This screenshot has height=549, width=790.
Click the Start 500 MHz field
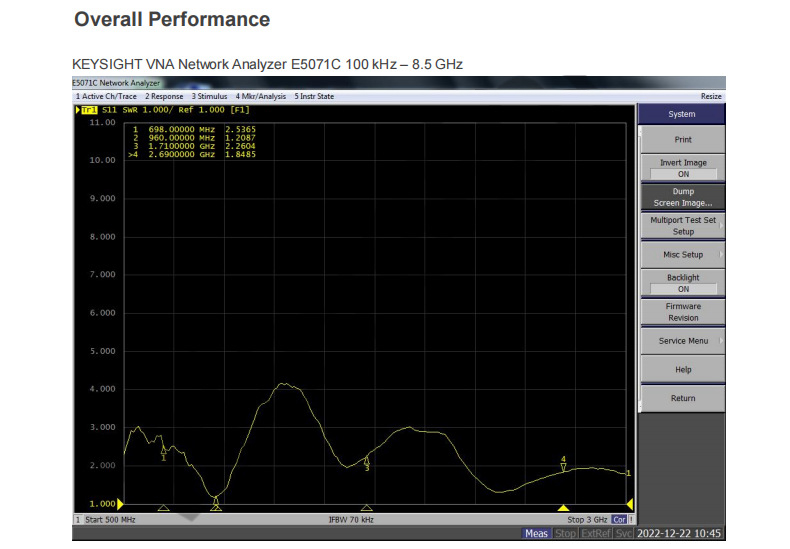(x=106, y=520)
